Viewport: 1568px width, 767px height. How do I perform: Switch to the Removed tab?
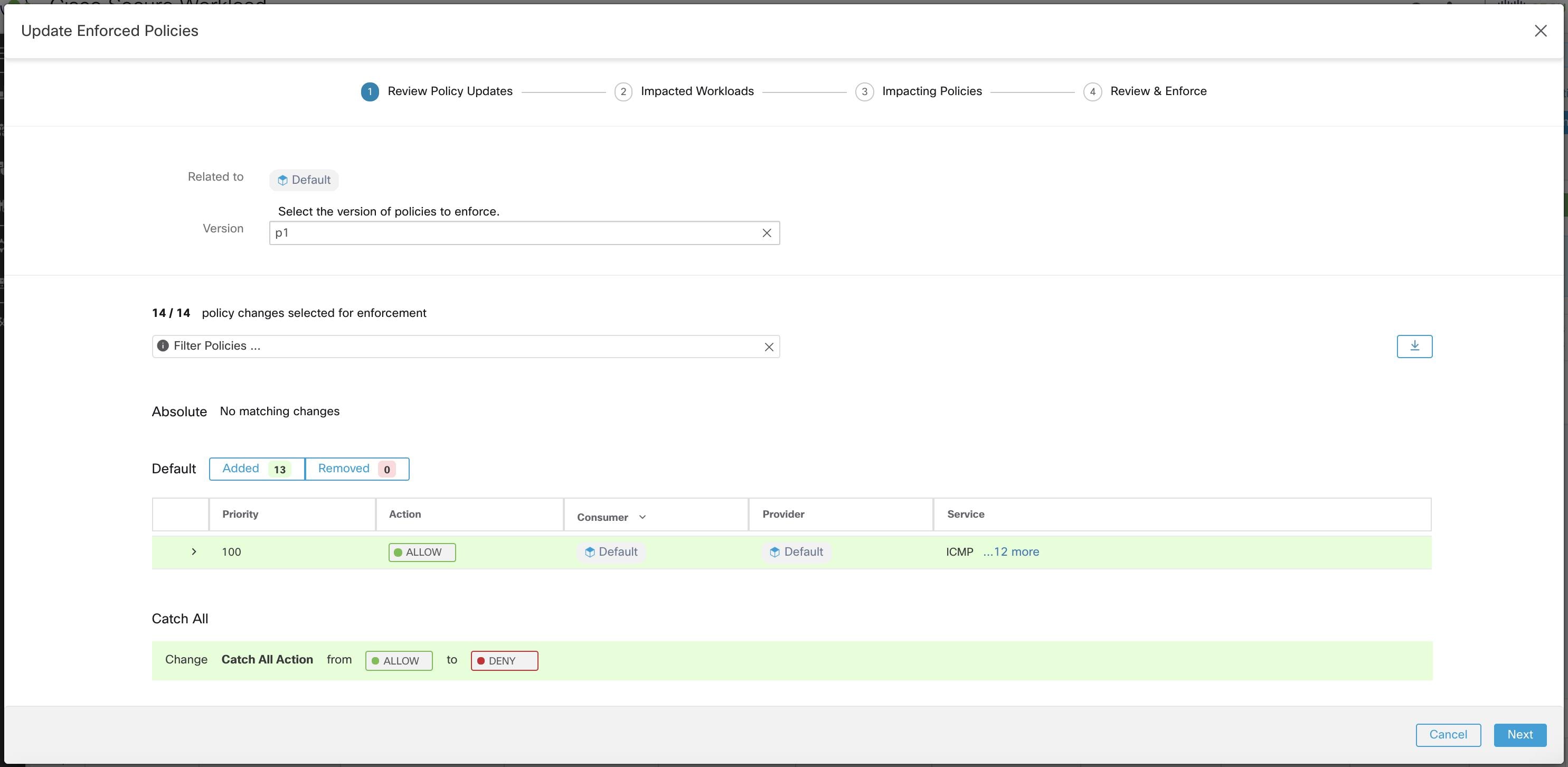point(357,469)
